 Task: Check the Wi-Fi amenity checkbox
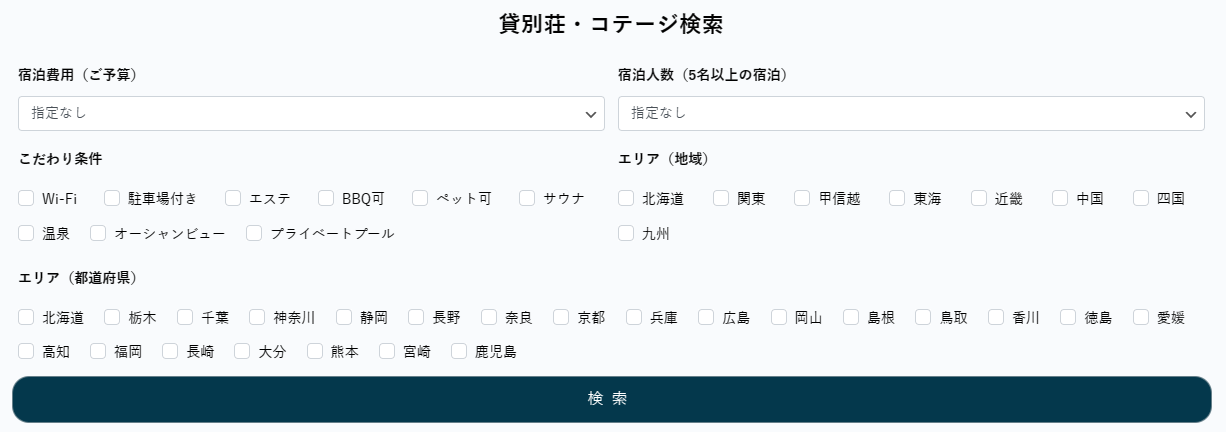[26, 198]
